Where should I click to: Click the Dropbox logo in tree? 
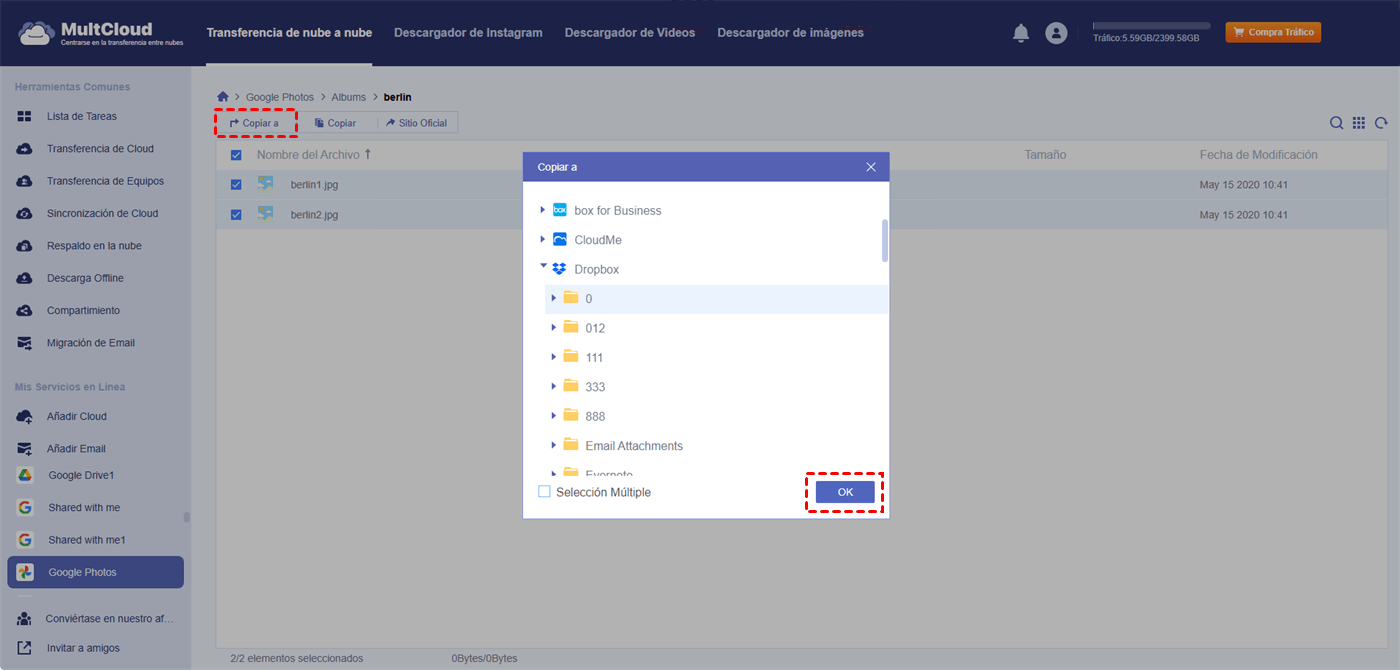[560, 269]
